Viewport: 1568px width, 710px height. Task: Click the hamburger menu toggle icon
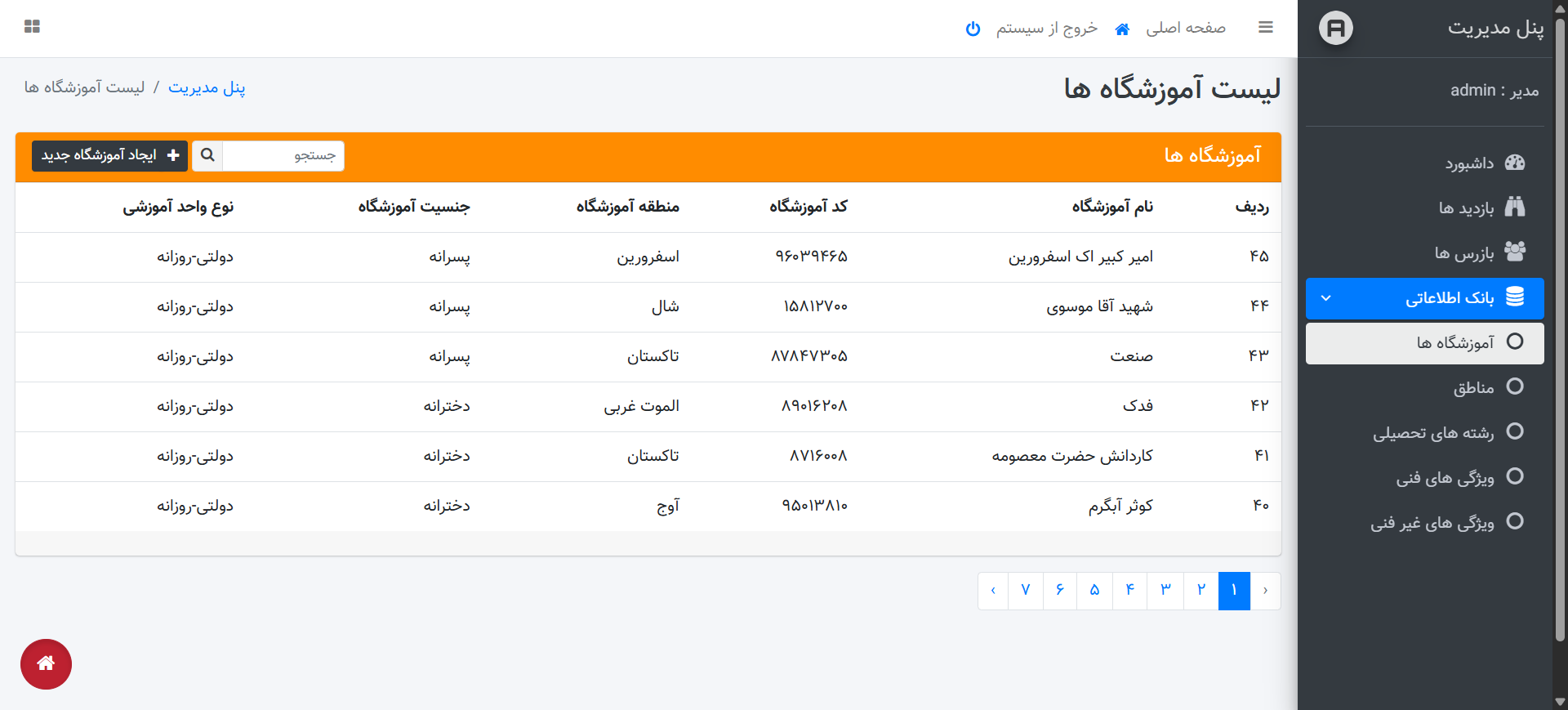(x=1265, y=28)
